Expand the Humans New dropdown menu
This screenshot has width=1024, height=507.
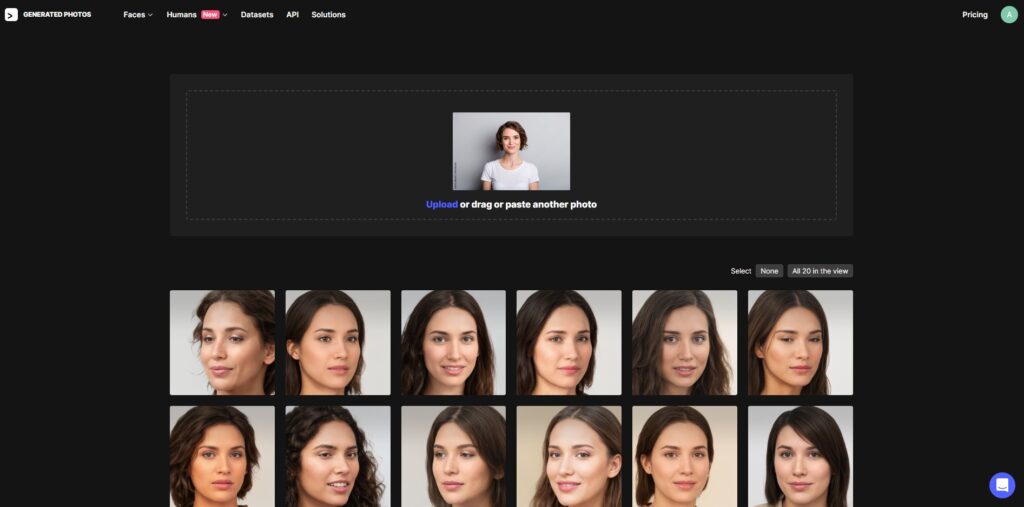pyautogui.click(x=197, y=14)
